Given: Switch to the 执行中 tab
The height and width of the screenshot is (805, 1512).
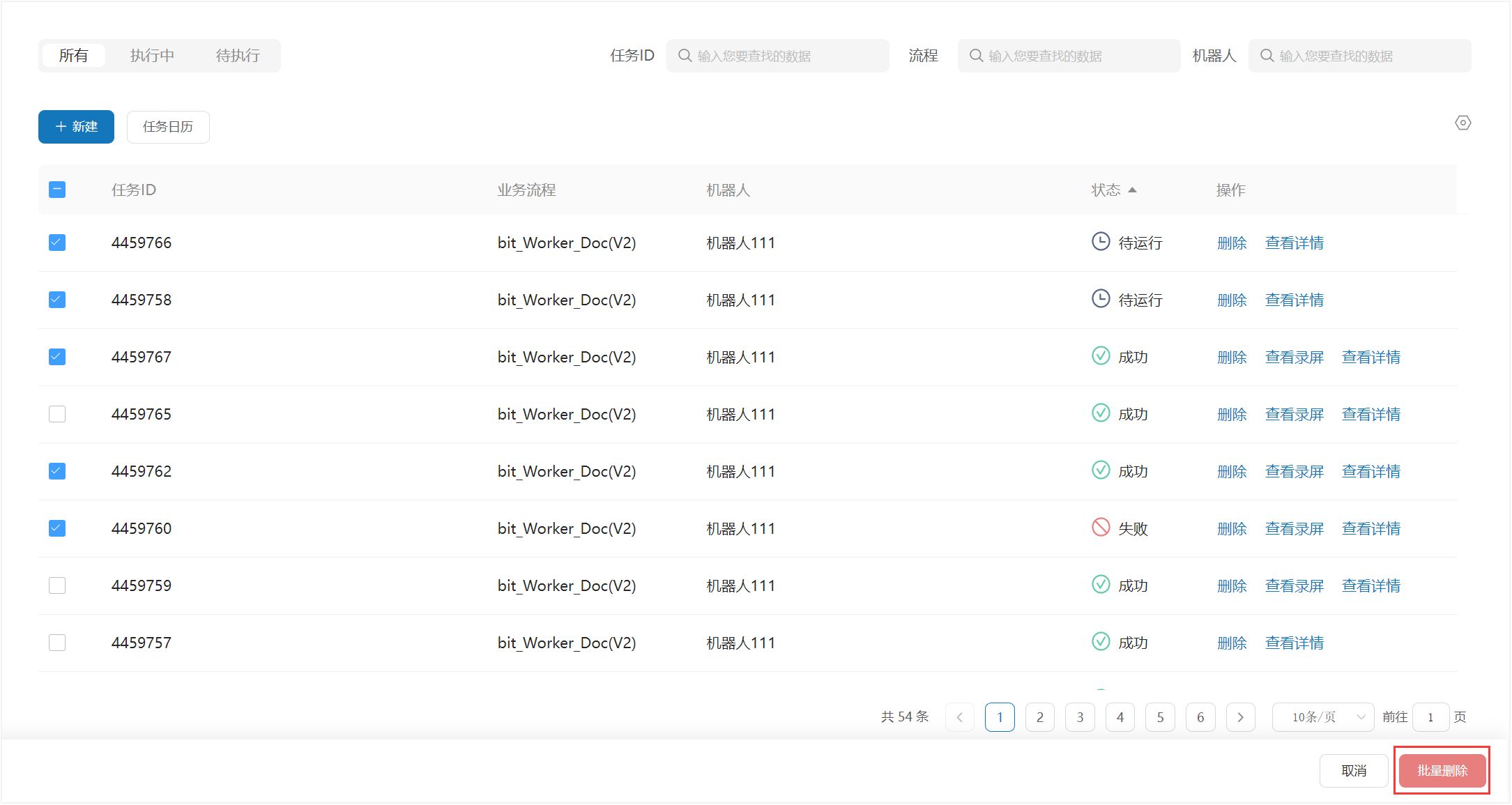Looking at the screenshot, I should coord(152,56).
